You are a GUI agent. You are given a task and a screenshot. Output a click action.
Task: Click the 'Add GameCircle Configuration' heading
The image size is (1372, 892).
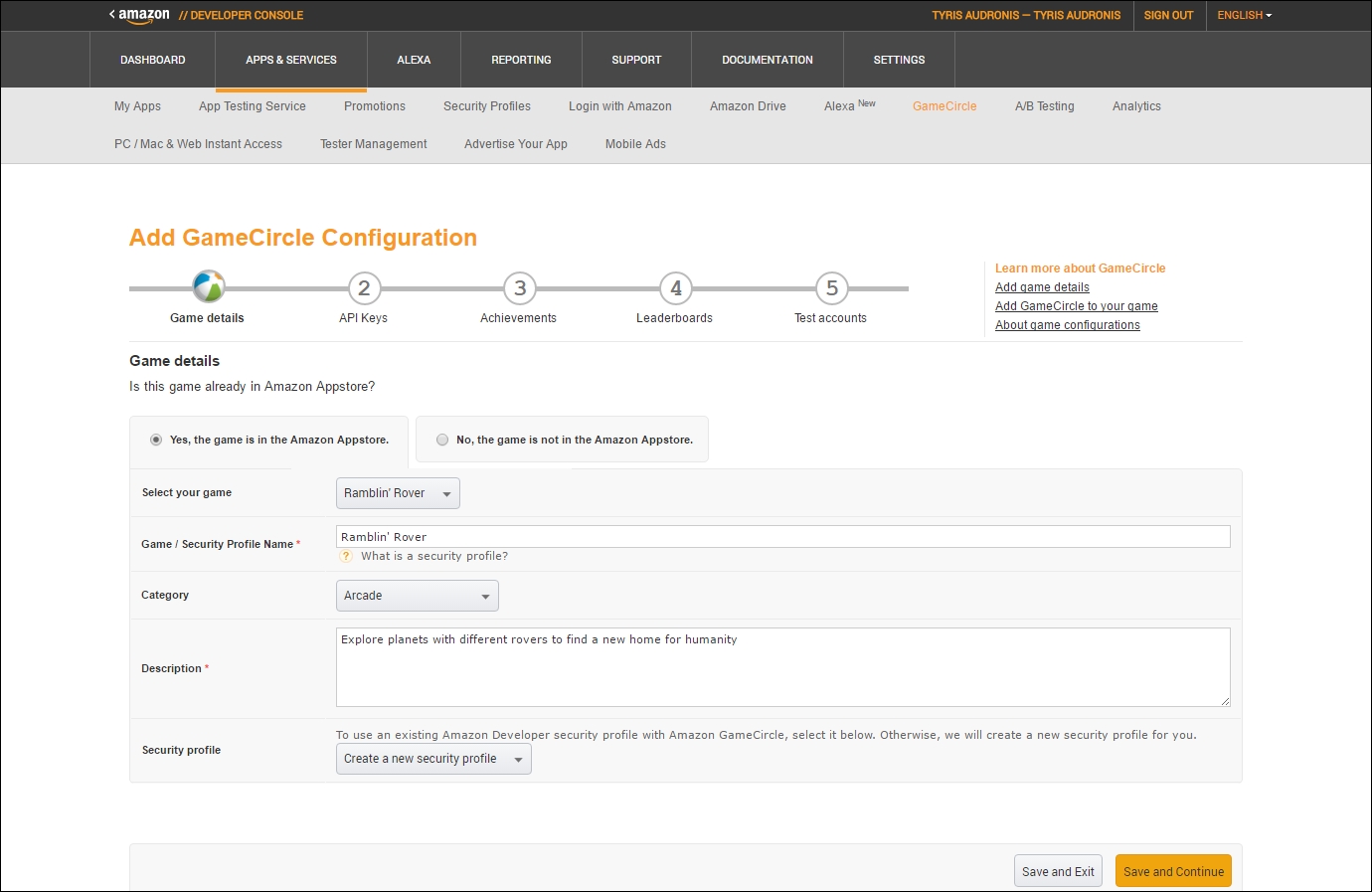pyautogui.click(x=303, y=238)
